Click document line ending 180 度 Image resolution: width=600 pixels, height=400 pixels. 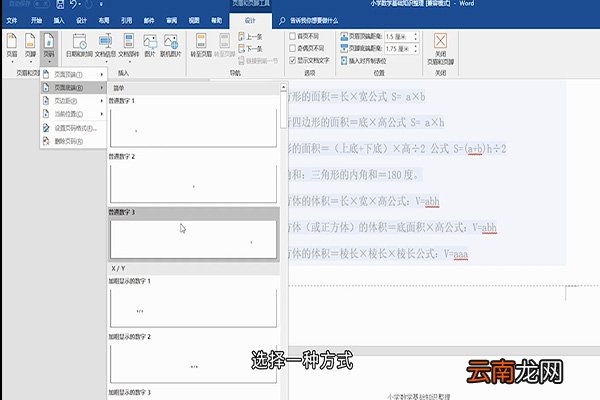coord(353,175)
